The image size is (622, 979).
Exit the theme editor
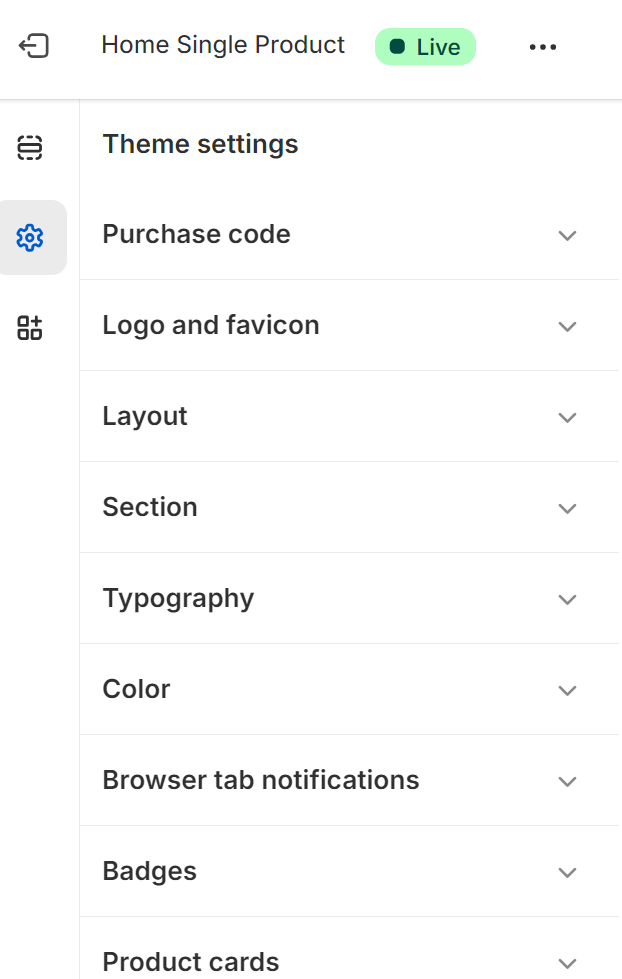(30, 45)
